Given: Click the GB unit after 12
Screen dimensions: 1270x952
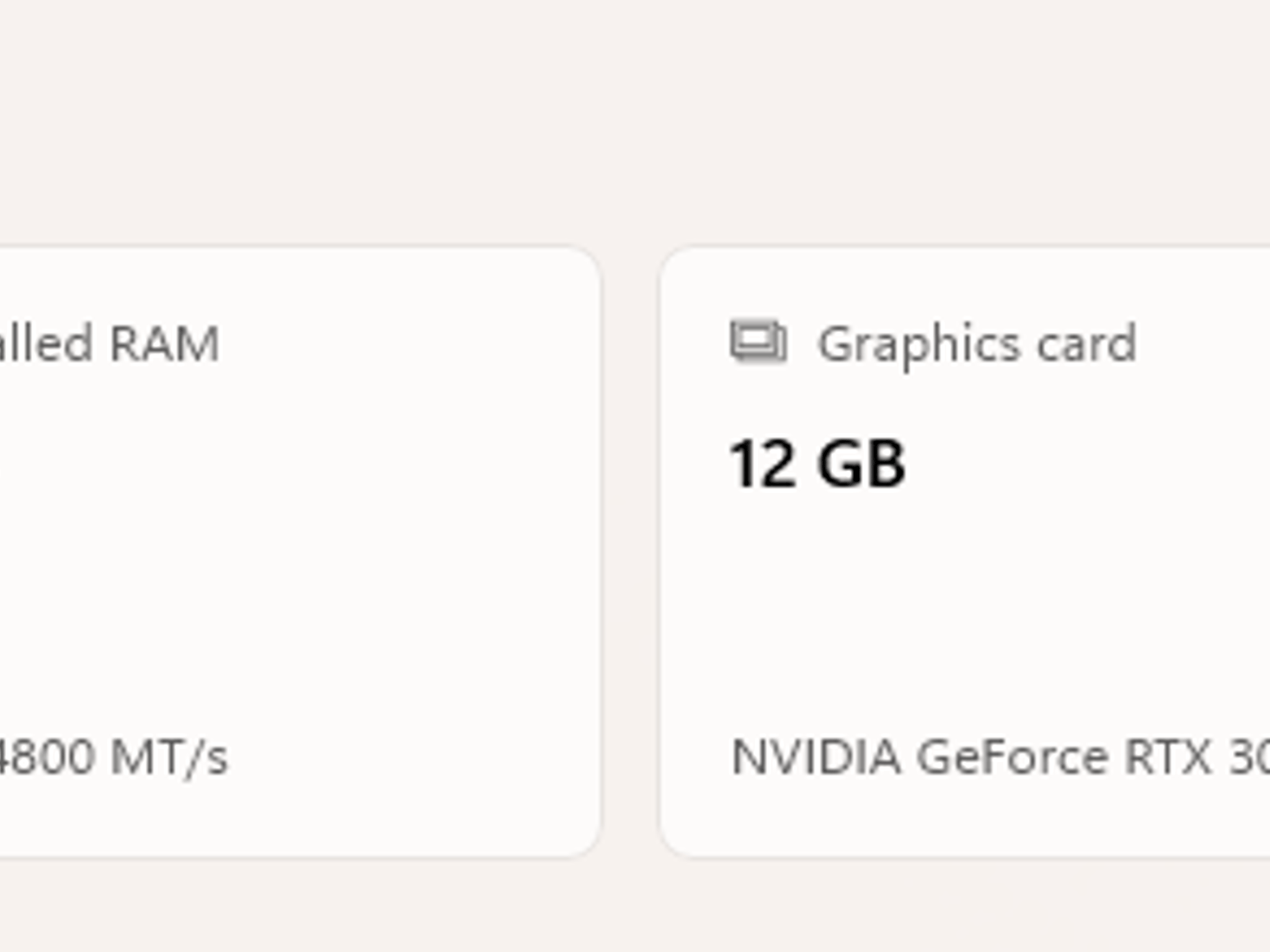Looking at the screenshot, I should tap(861, 464).
